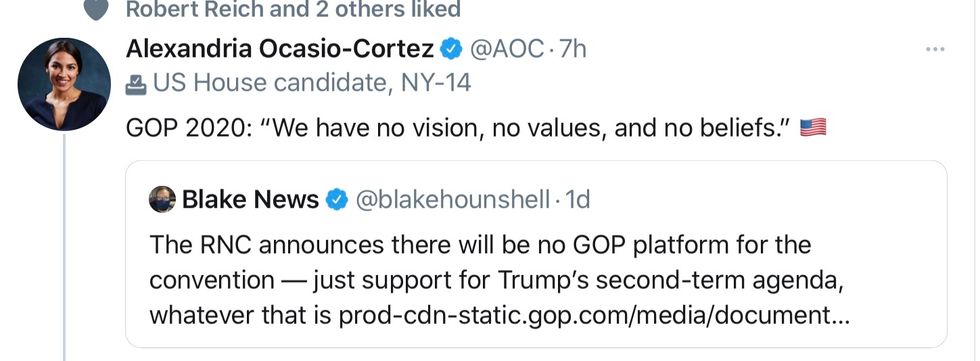Click the Alexandria Ocasio-Cortez display name
Image resolution: width=980 pixels, height=361 pixels.
click(280, 49)
